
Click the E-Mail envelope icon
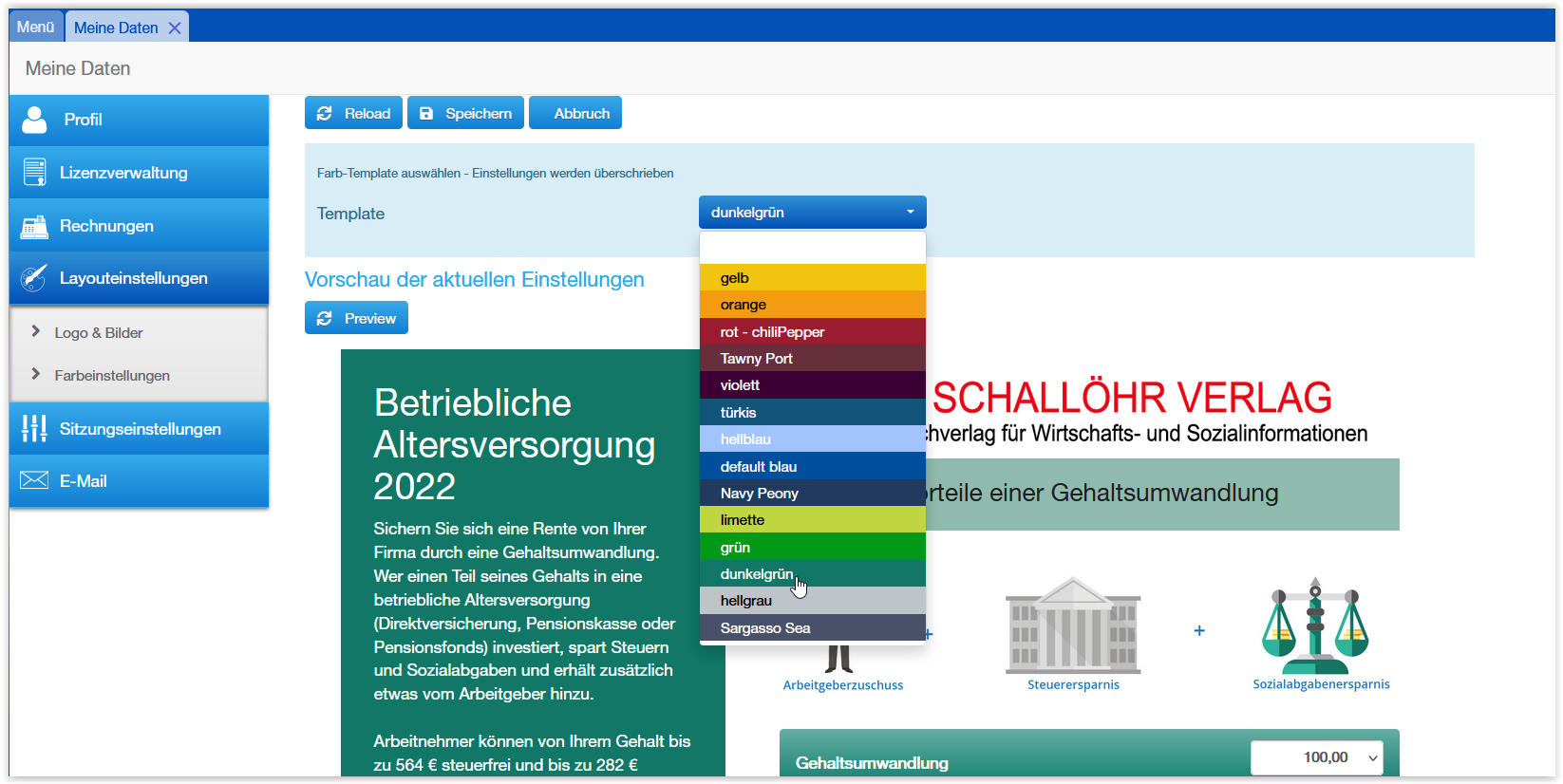pos(34,481)
